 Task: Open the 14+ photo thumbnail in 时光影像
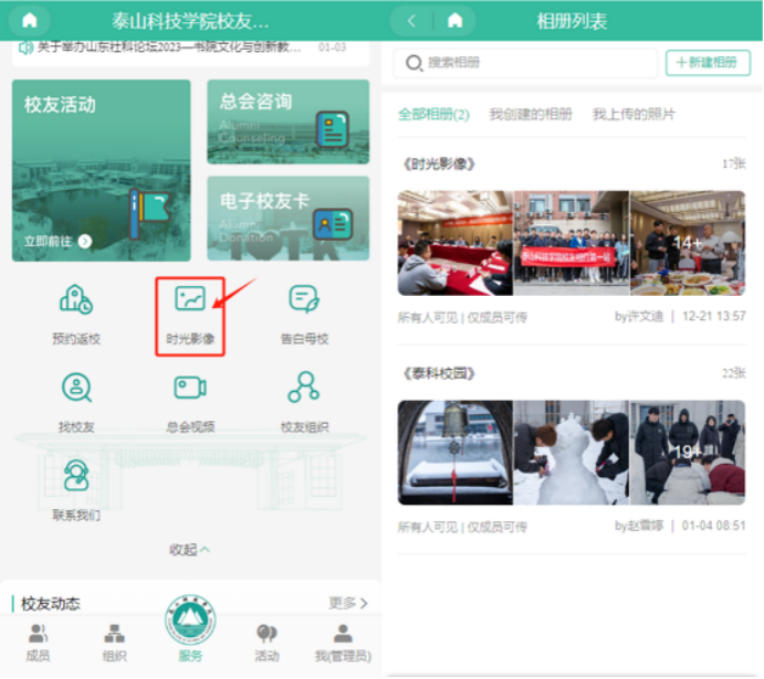click(x=687, y=243)
